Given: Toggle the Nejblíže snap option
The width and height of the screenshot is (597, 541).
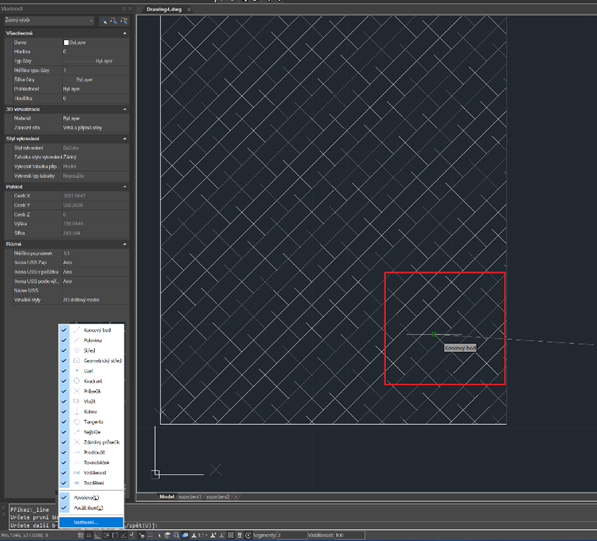Looking at the screenshot, I should coord(91,432).
